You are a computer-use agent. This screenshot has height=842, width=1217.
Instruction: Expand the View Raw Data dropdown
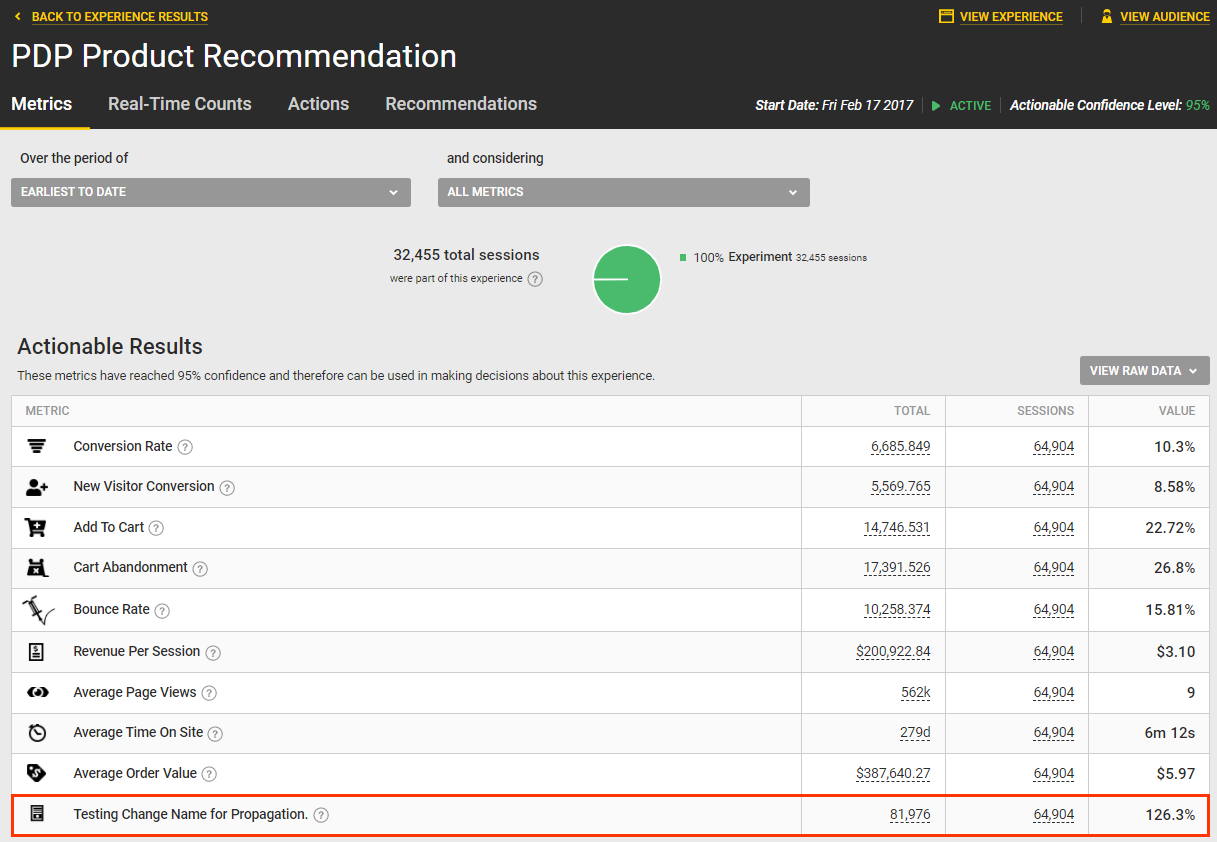tap(1145, 370)
